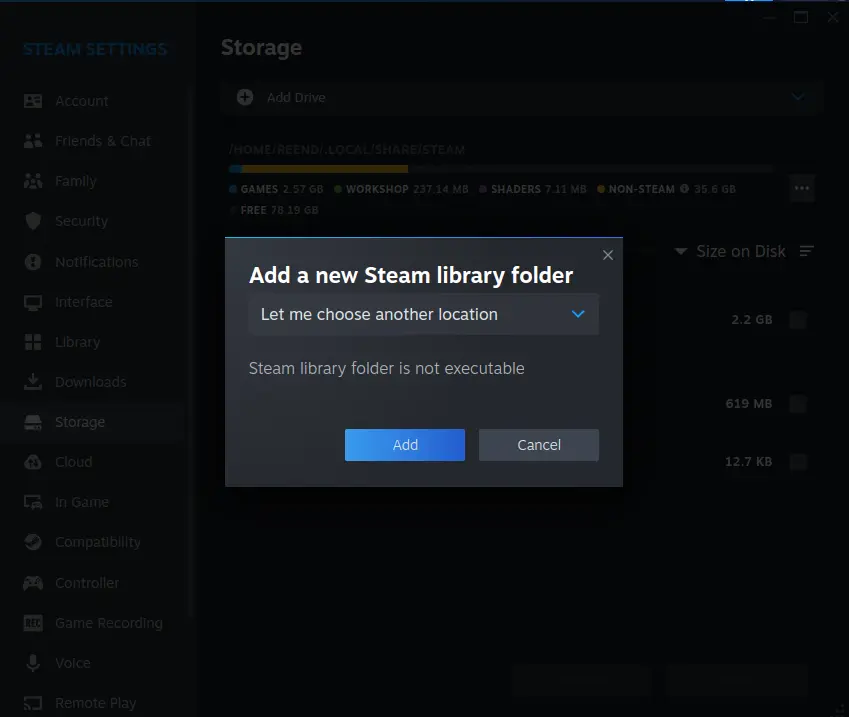The height and width of the screenshot is (717, 849).
Task: Go to the Account settings page
Action: [82, 101]
